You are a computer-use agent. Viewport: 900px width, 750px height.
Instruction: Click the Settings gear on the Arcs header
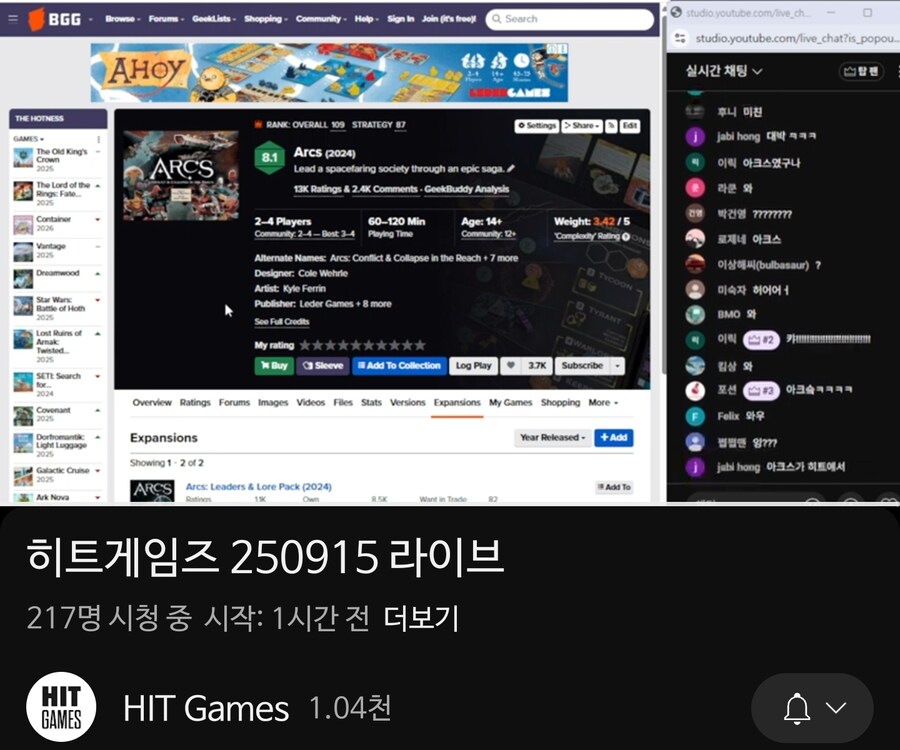click(524, 126)
